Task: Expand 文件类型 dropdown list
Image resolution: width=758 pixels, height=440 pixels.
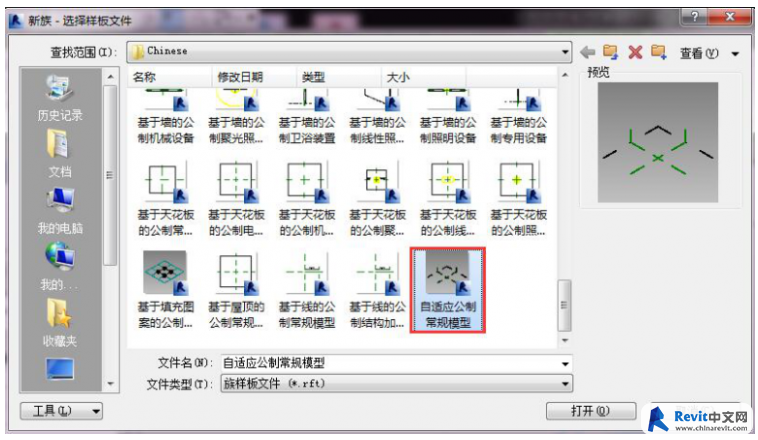Action: point(565,384)
